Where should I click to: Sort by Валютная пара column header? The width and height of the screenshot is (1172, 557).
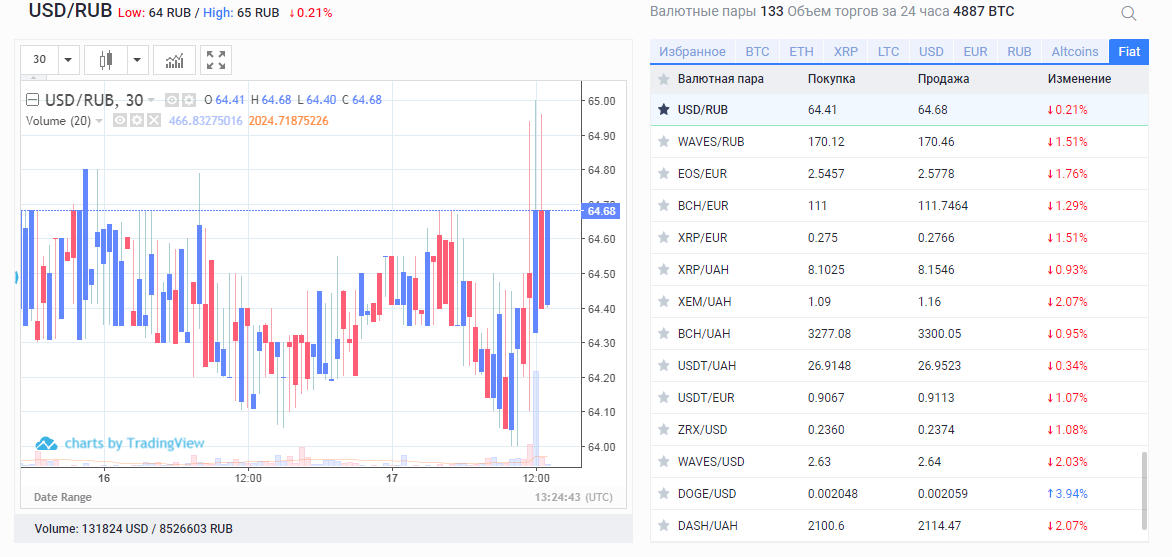pyautogui.click(x=721, y=79)
